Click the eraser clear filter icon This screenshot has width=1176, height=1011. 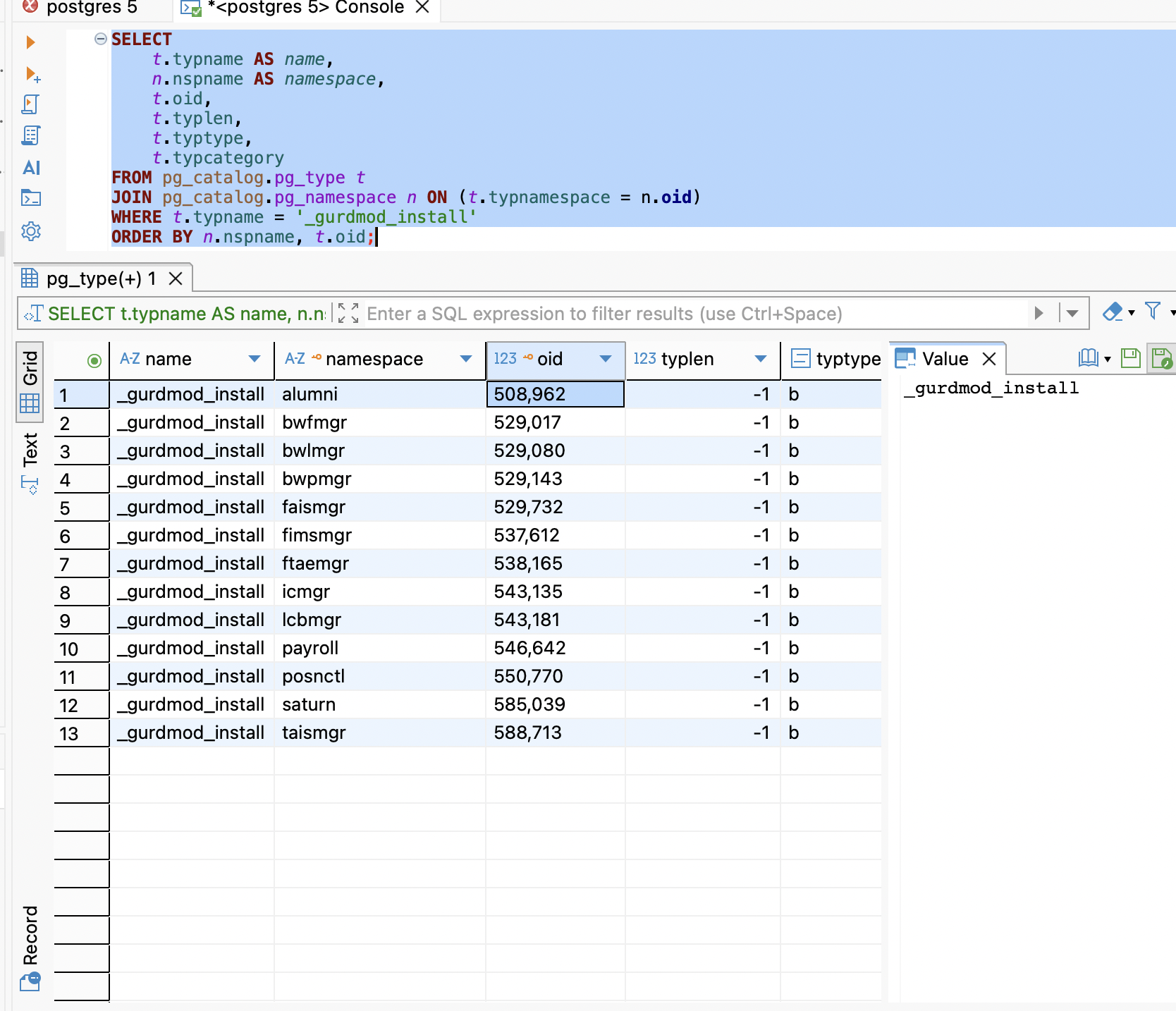pos(1113,312)
